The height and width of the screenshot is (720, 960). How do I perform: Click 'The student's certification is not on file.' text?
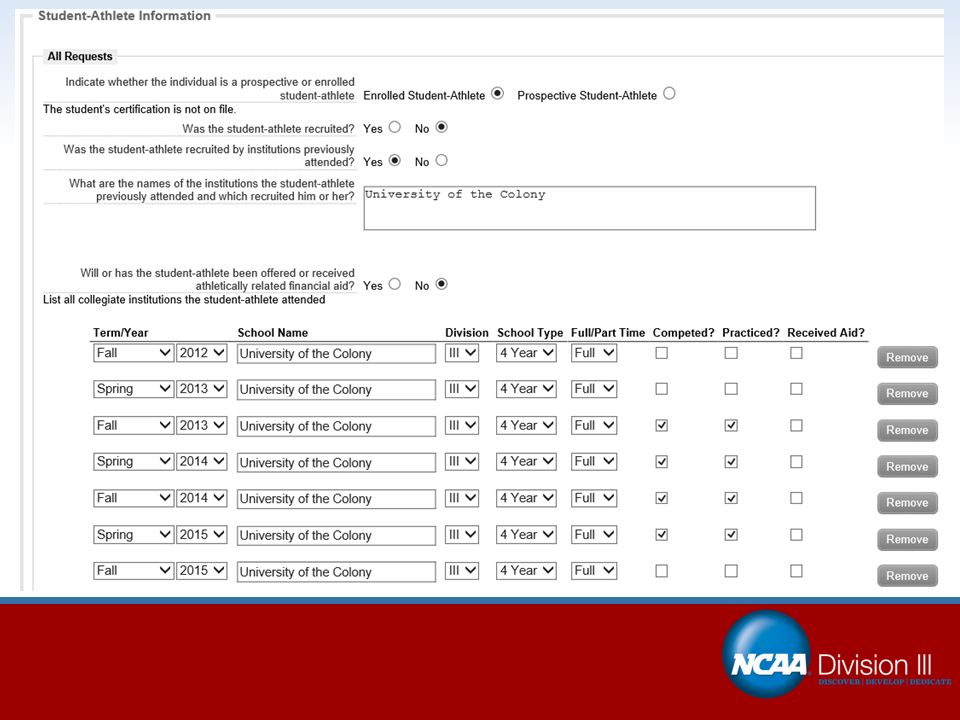tap(140, 109)
